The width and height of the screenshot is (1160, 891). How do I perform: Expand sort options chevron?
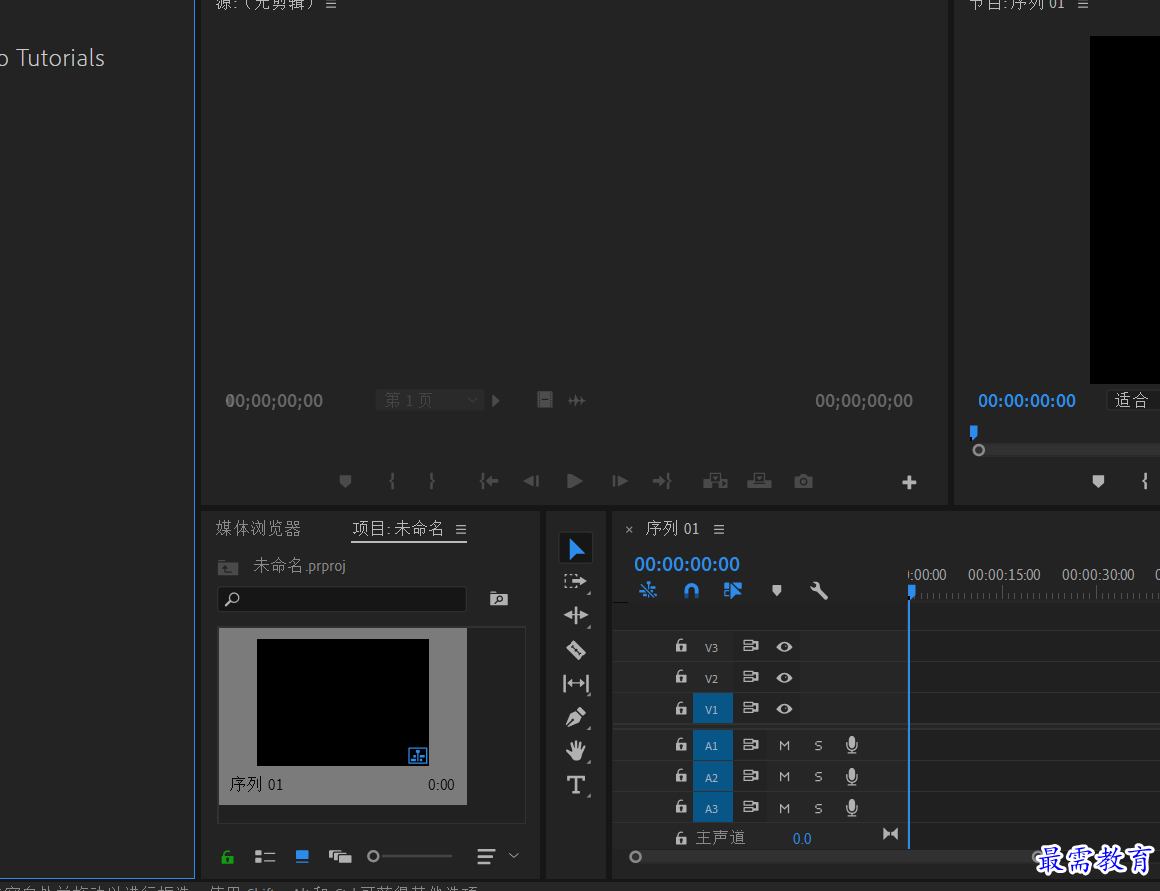[514, 856]
